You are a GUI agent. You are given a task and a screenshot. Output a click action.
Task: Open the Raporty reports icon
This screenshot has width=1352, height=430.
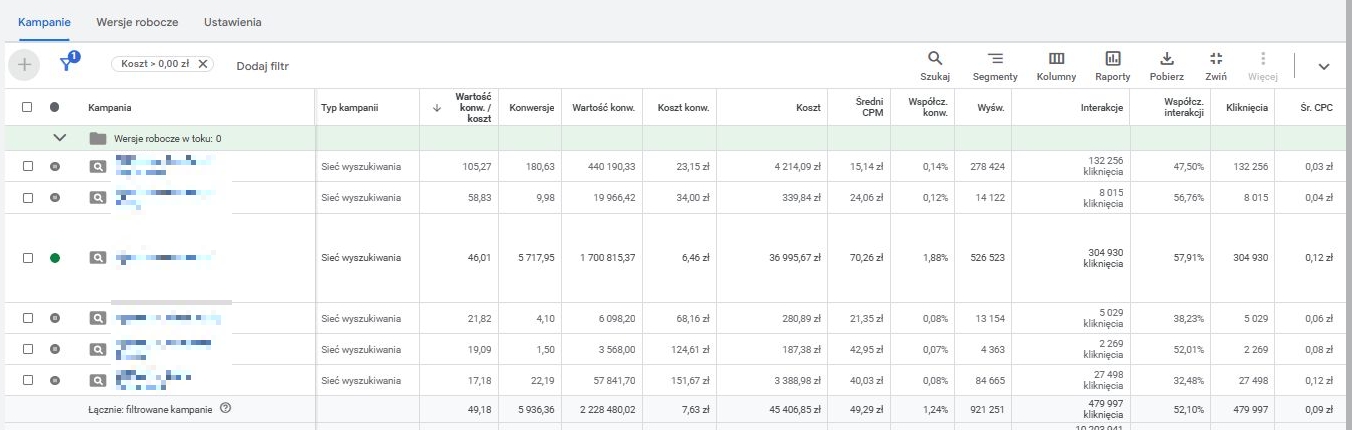(x=1112, y=59)
